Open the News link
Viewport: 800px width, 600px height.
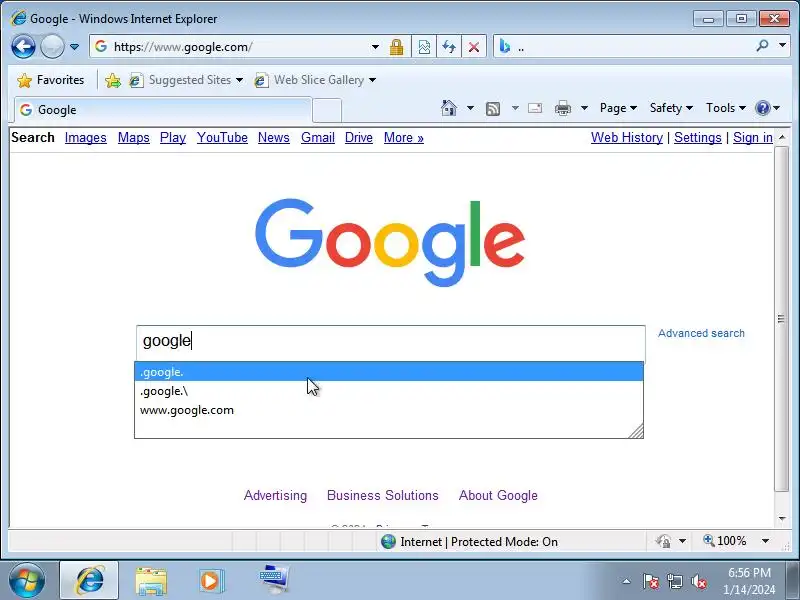pos(274,138)
